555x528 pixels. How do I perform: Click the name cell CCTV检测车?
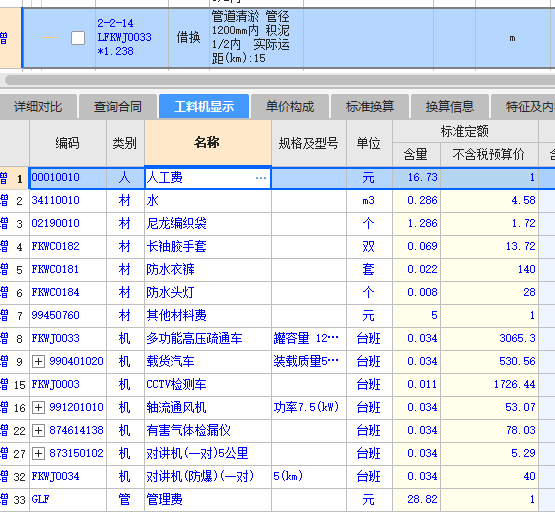pyautogui.click(x=208, y=385)
